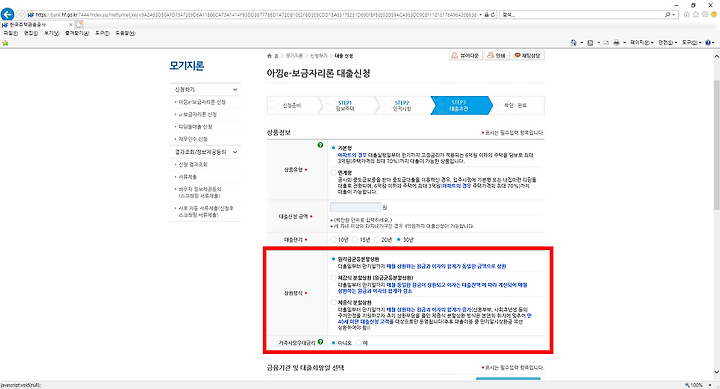The image size is (720, 389).
Task: Open browser settings gear icon
Action: [705, 15]
